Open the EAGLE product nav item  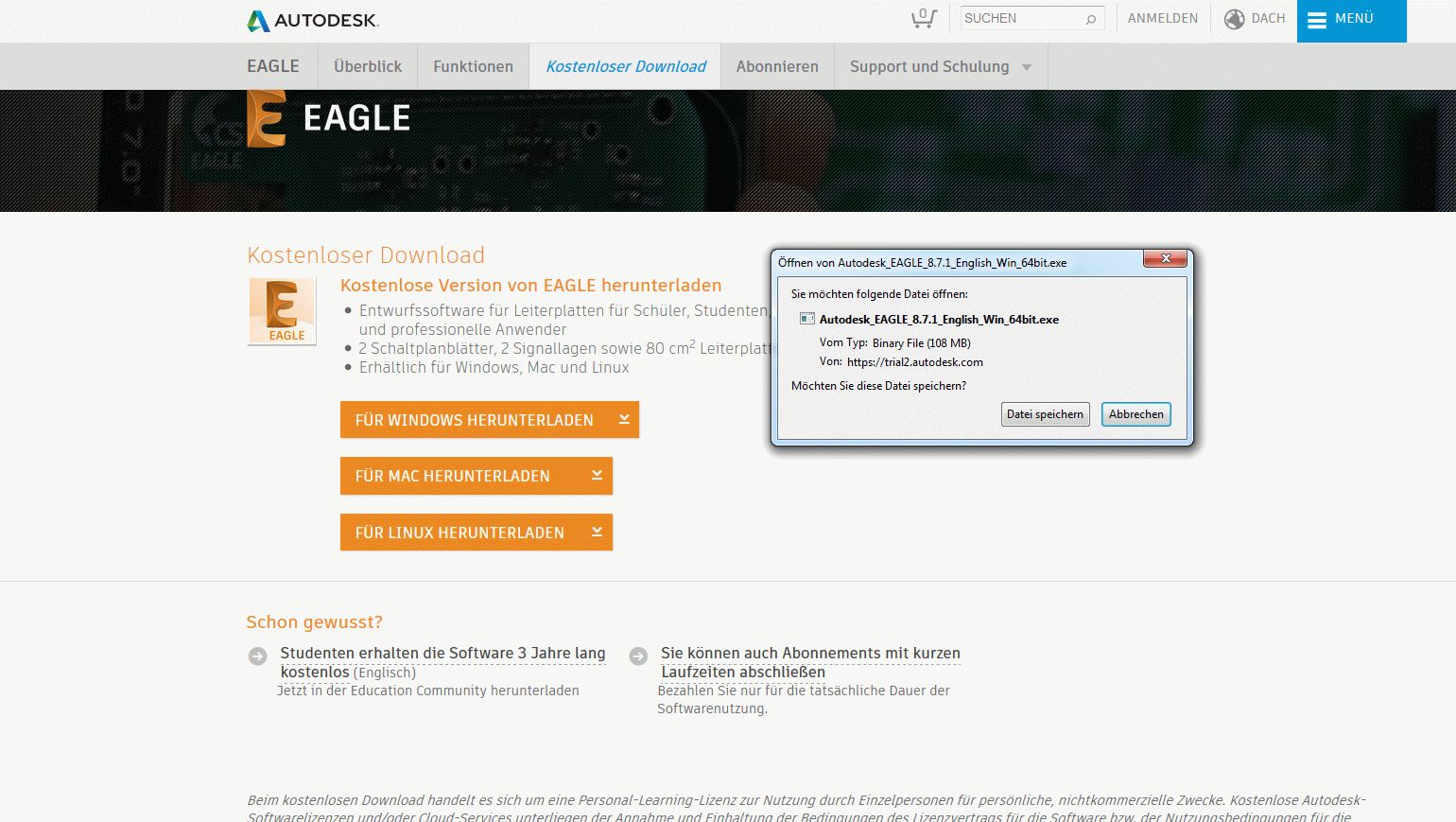coord(273,66)
